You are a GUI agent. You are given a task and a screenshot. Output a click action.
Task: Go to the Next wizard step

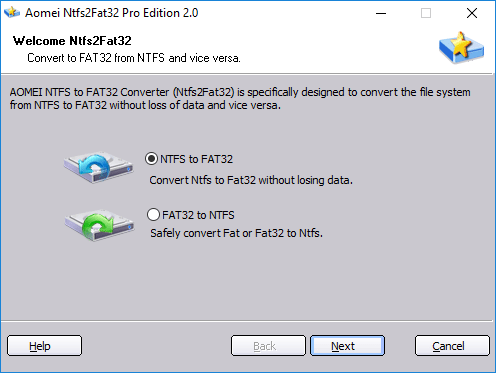[347, 346]
